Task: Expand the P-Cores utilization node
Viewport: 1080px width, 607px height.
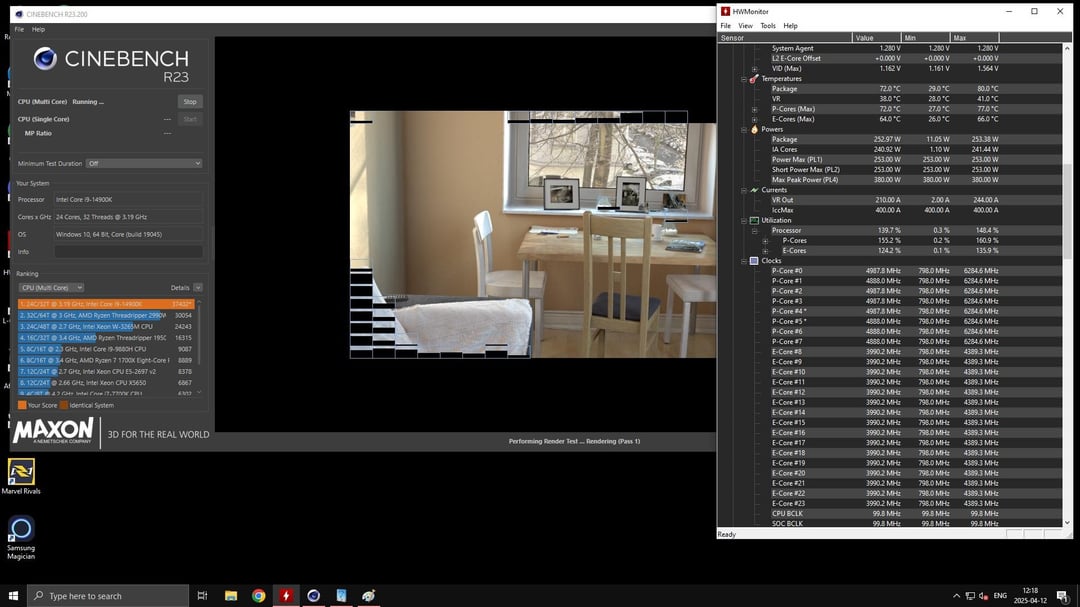Action: (x=765, y=241)
